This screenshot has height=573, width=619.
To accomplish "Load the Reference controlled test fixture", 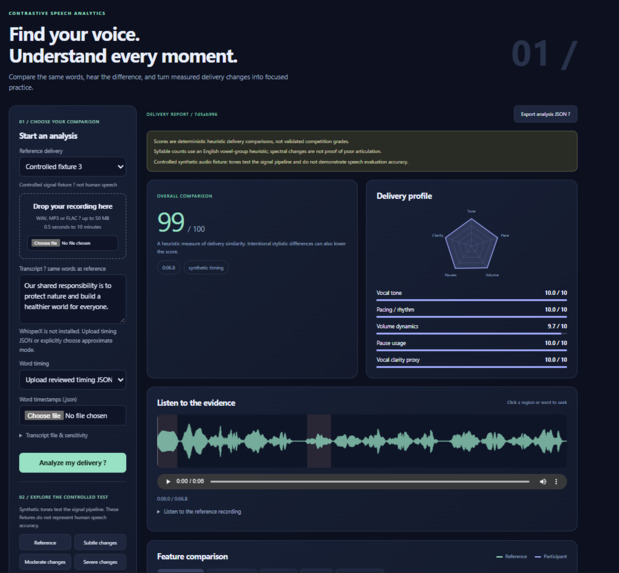I will [45, 543].
